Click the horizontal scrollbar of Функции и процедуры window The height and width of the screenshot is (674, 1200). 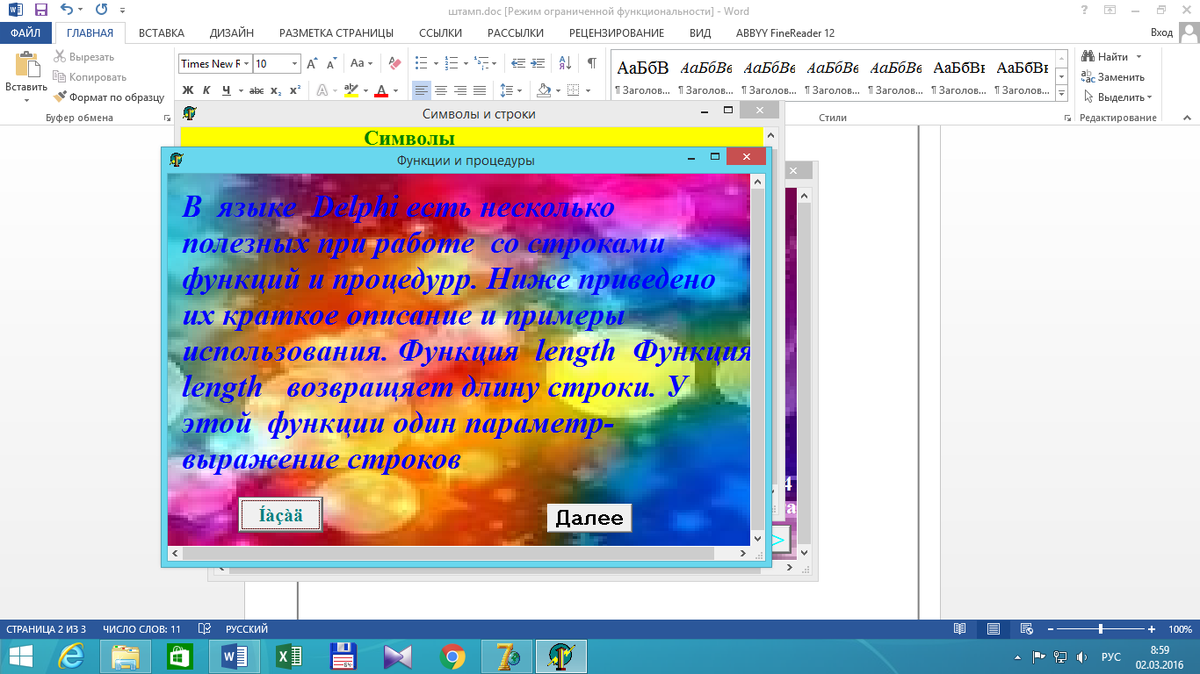pos(450,553)
